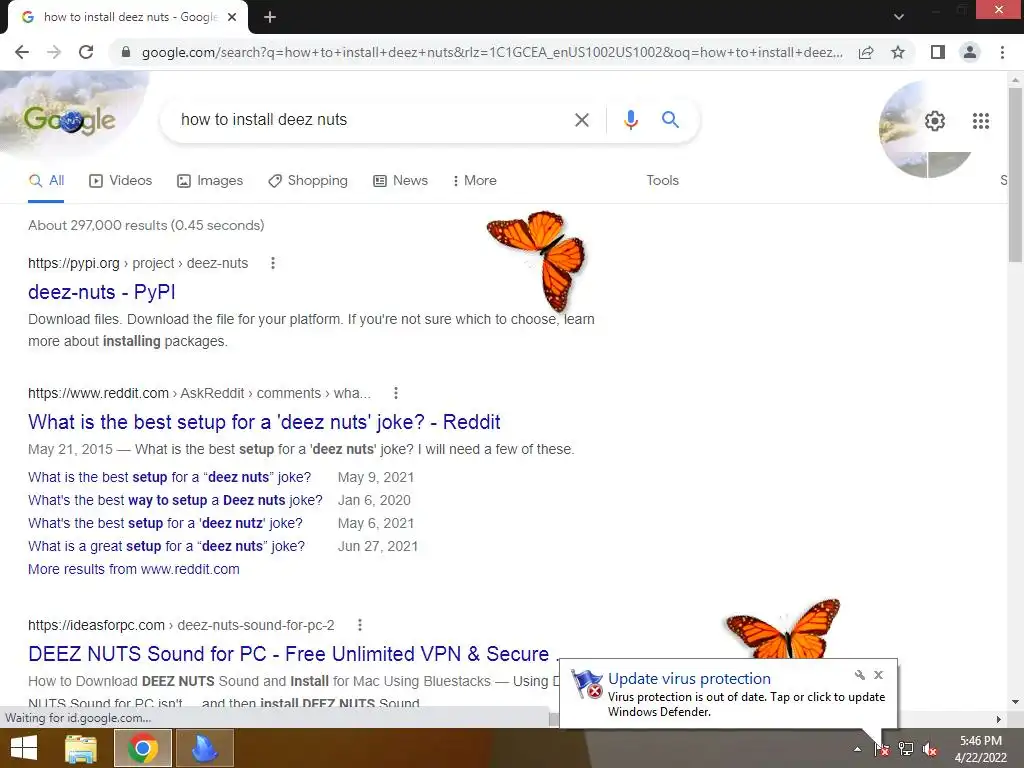
Task: Expand the tab search chevron
Action: coord(899,17)
